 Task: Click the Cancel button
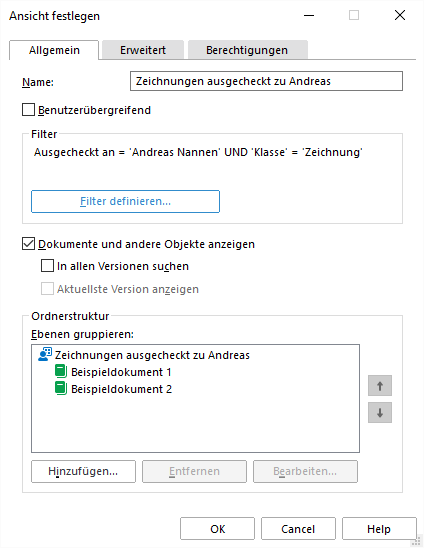pyautogui.click(x=298, y=529)
